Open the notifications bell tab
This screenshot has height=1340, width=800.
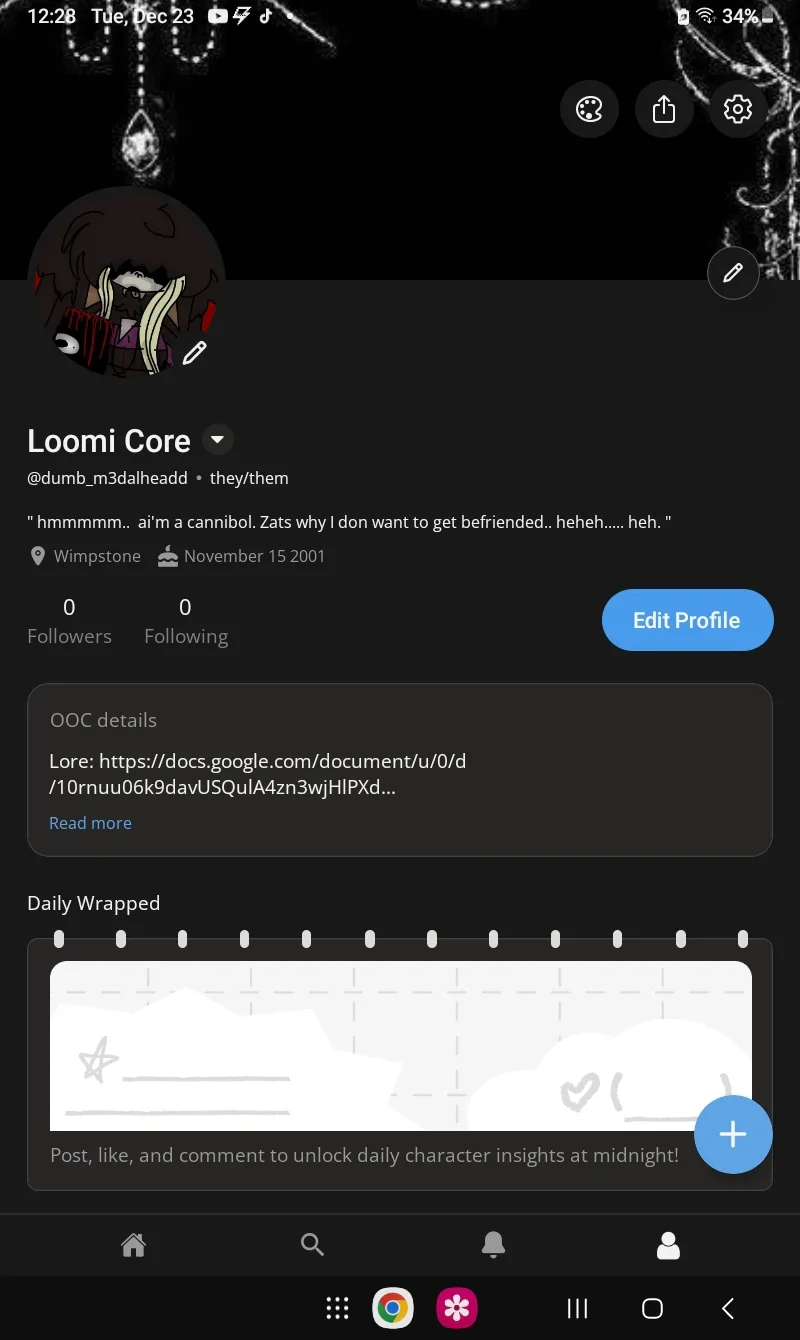pos(493,1245)
